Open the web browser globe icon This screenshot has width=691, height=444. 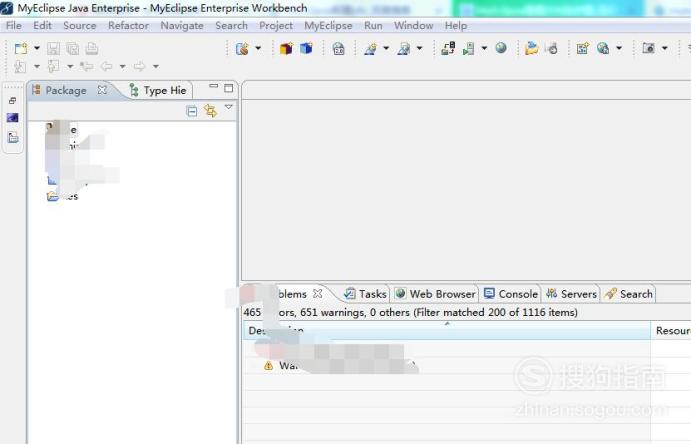click(x=501, y=48)
